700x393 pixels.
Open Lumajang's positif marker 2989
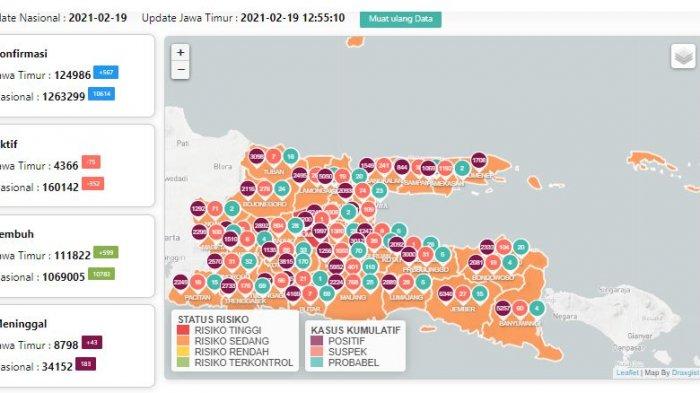click(x=389, y=282)
